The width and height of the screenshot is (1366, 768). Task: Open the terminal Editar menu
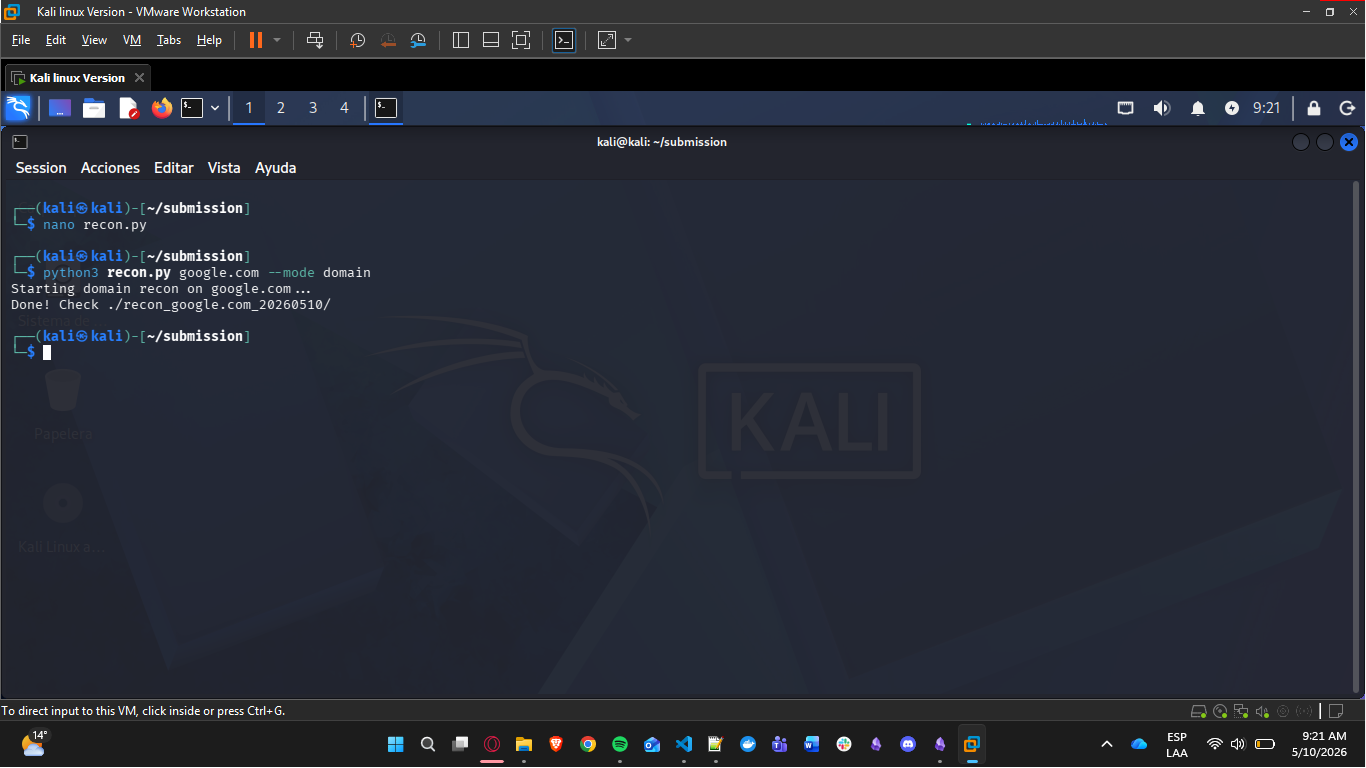pyautogui.click(x=174, y=168)
